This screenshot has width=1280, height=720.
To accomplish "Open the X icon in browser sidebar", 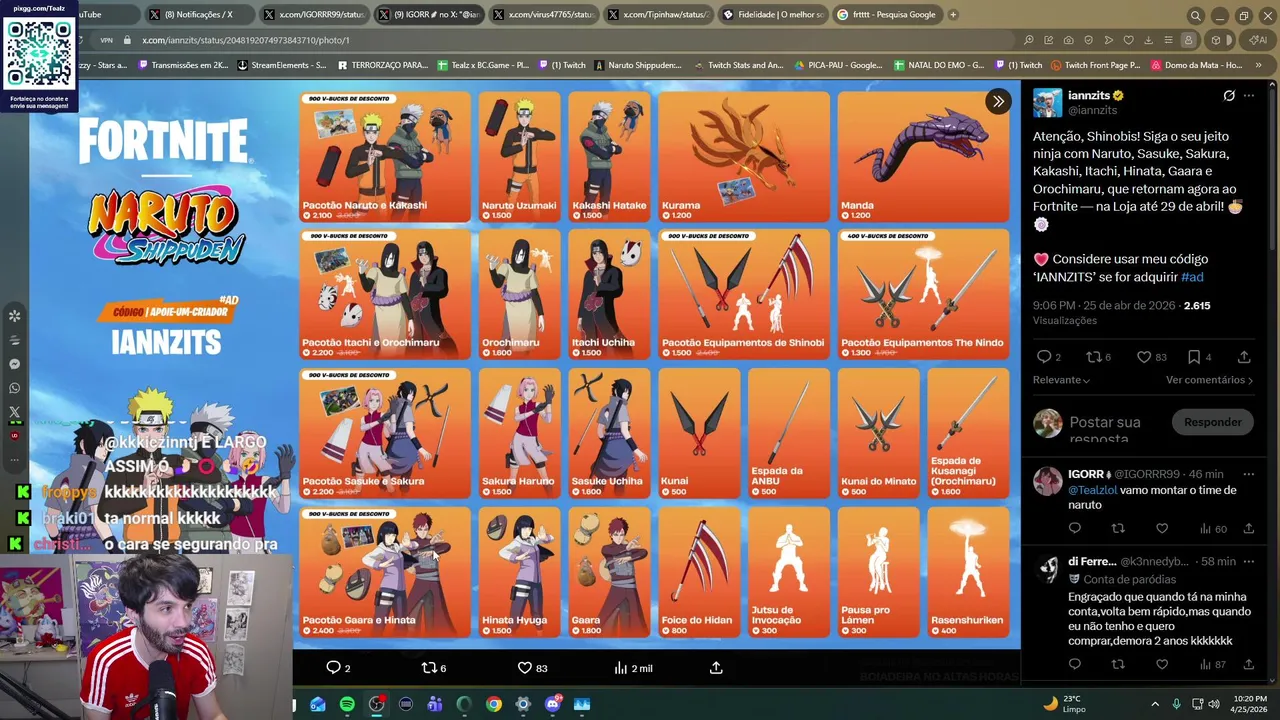I will [14, 412].
